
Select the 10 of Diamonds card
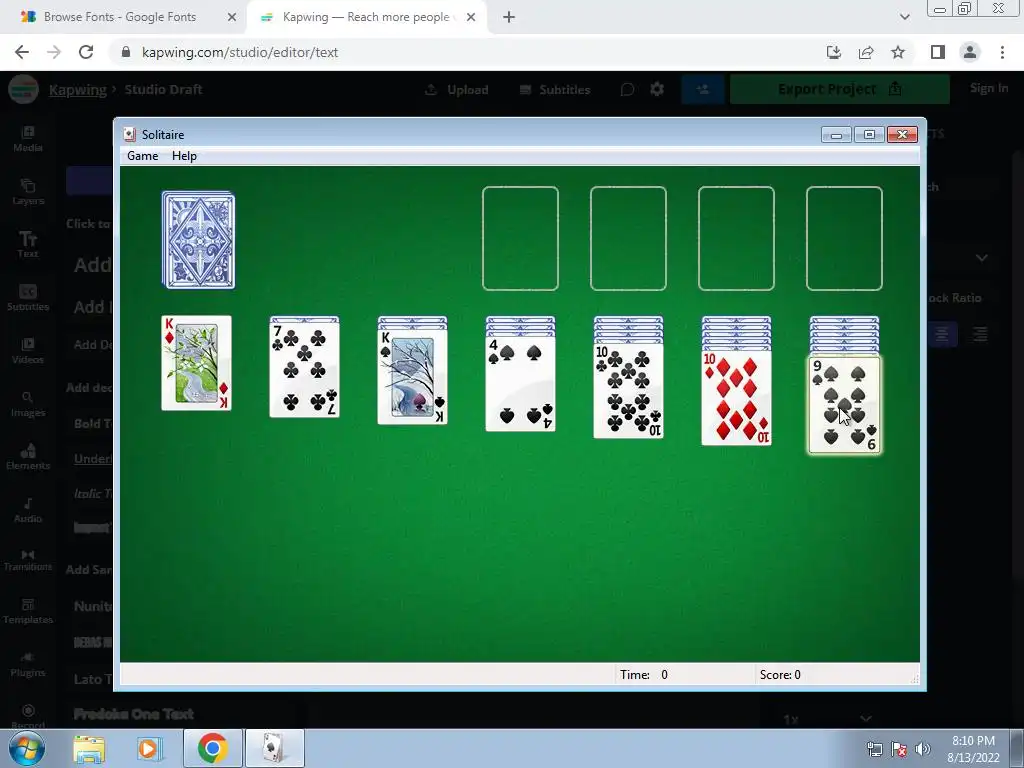737,398
